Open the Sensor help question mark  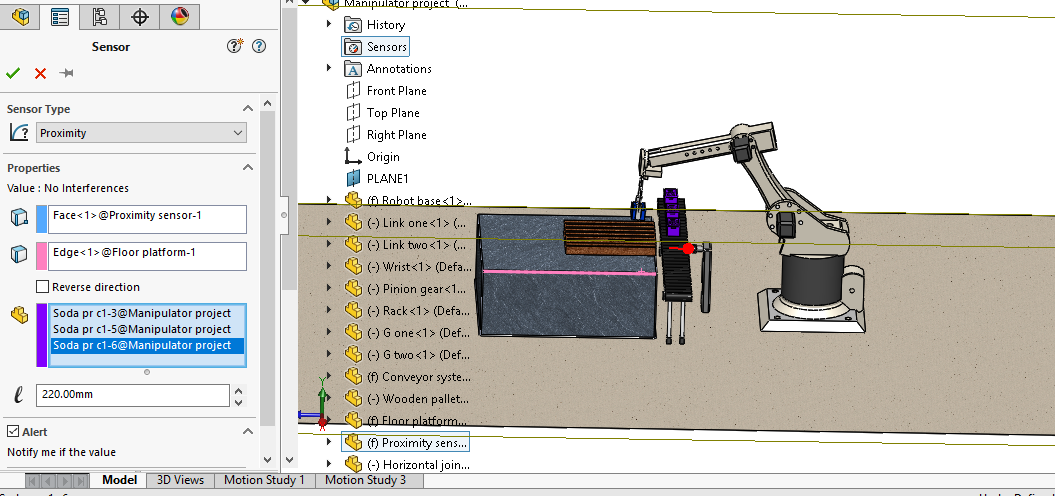coord(259,46)
